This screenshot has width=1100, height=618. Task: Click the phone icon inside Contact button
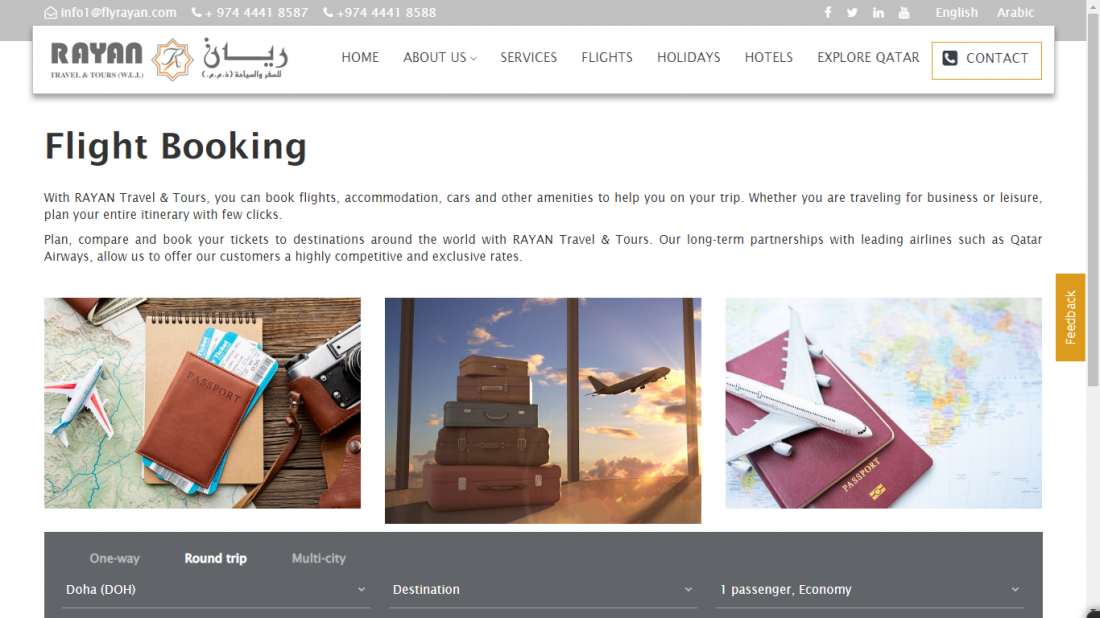click(950, 58)
